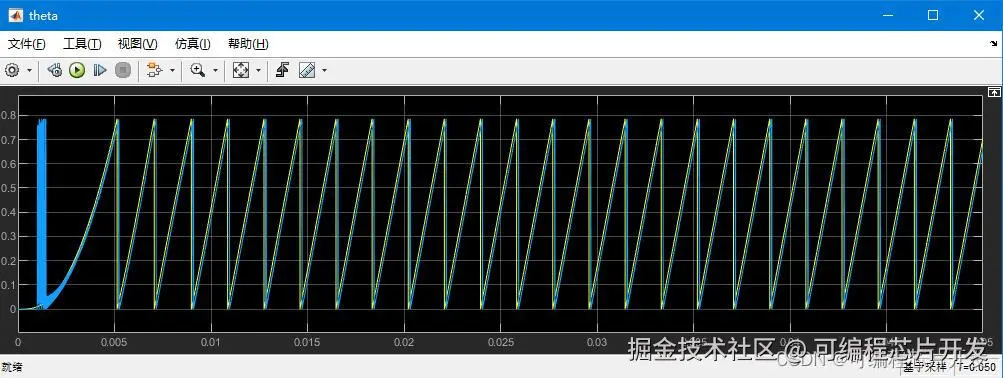This screenshot has height=378, width=1003.
Task: Select the zoom magnifier tool
Action: coord(197,70)
